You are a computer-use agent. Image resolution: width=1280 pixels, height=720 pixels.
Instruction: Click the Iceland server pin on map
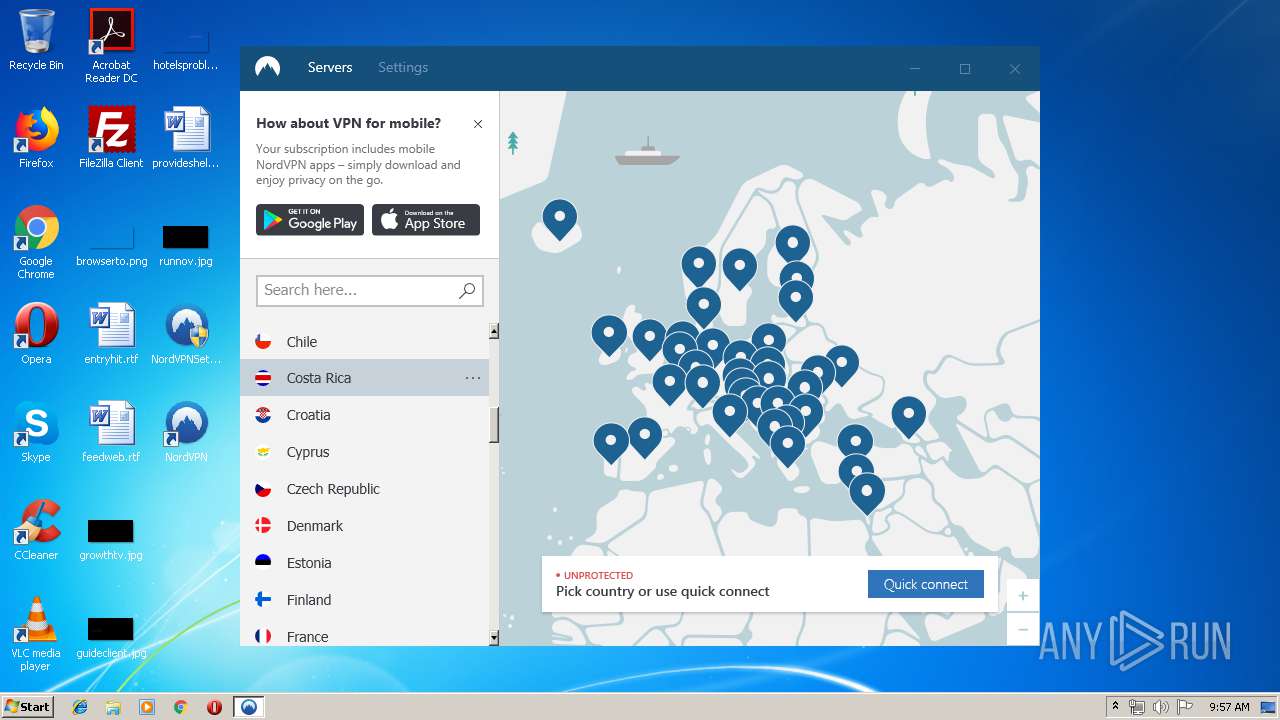tap(560, 218)
